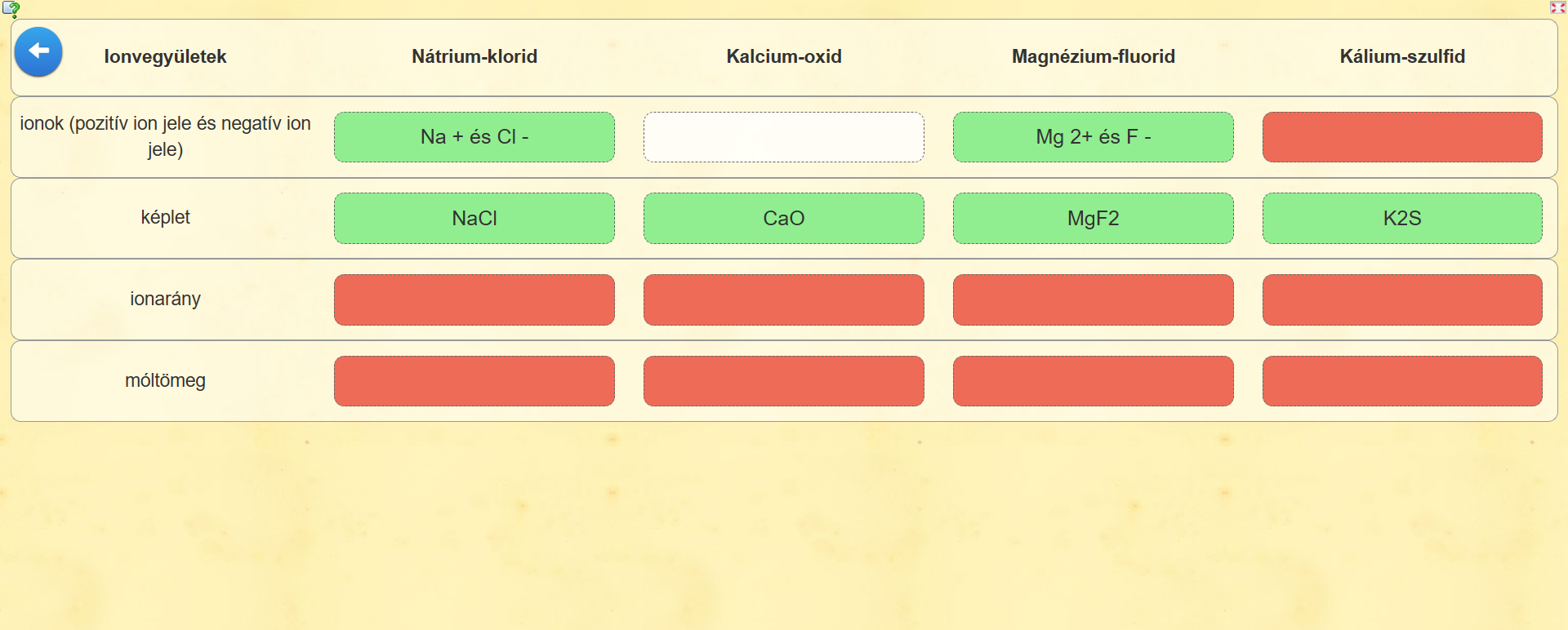Click Nátrium-klorid móltömeg red cell
Image resolution: width=1568 pixels, height=630 pixels.
(474, 381)
